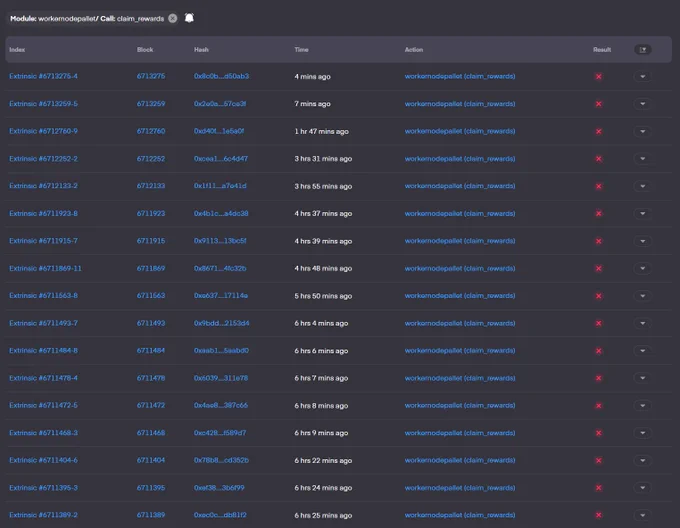The image size is (680, 528).
Task: Open claim_rewards action link in row 6711484-8
Action: (460, 351)
